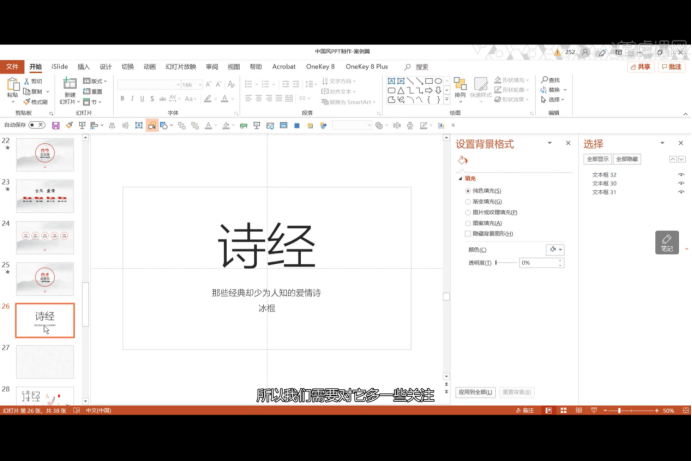The image size is (692, 461).
Task: Click the highlighted orange quick access toolbar icon
Action: 152,126
